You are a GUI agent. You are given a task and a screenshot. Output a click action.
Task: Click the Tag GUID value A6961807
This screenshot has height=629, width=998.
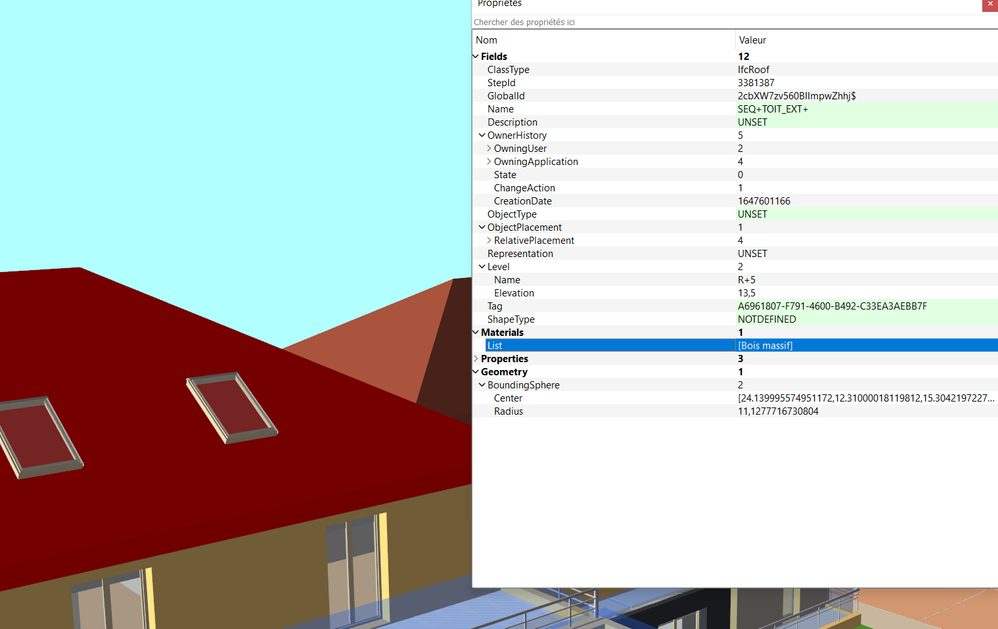833,306
